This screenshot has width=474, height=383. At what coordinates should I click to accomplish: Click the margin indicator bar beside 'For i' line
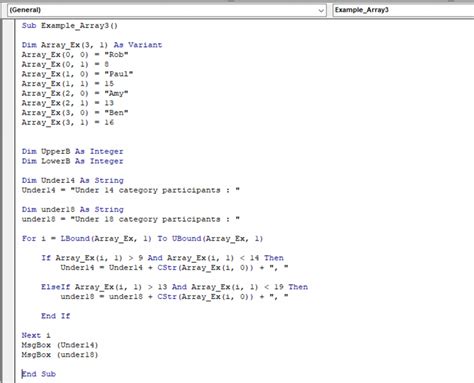(9, 239)
